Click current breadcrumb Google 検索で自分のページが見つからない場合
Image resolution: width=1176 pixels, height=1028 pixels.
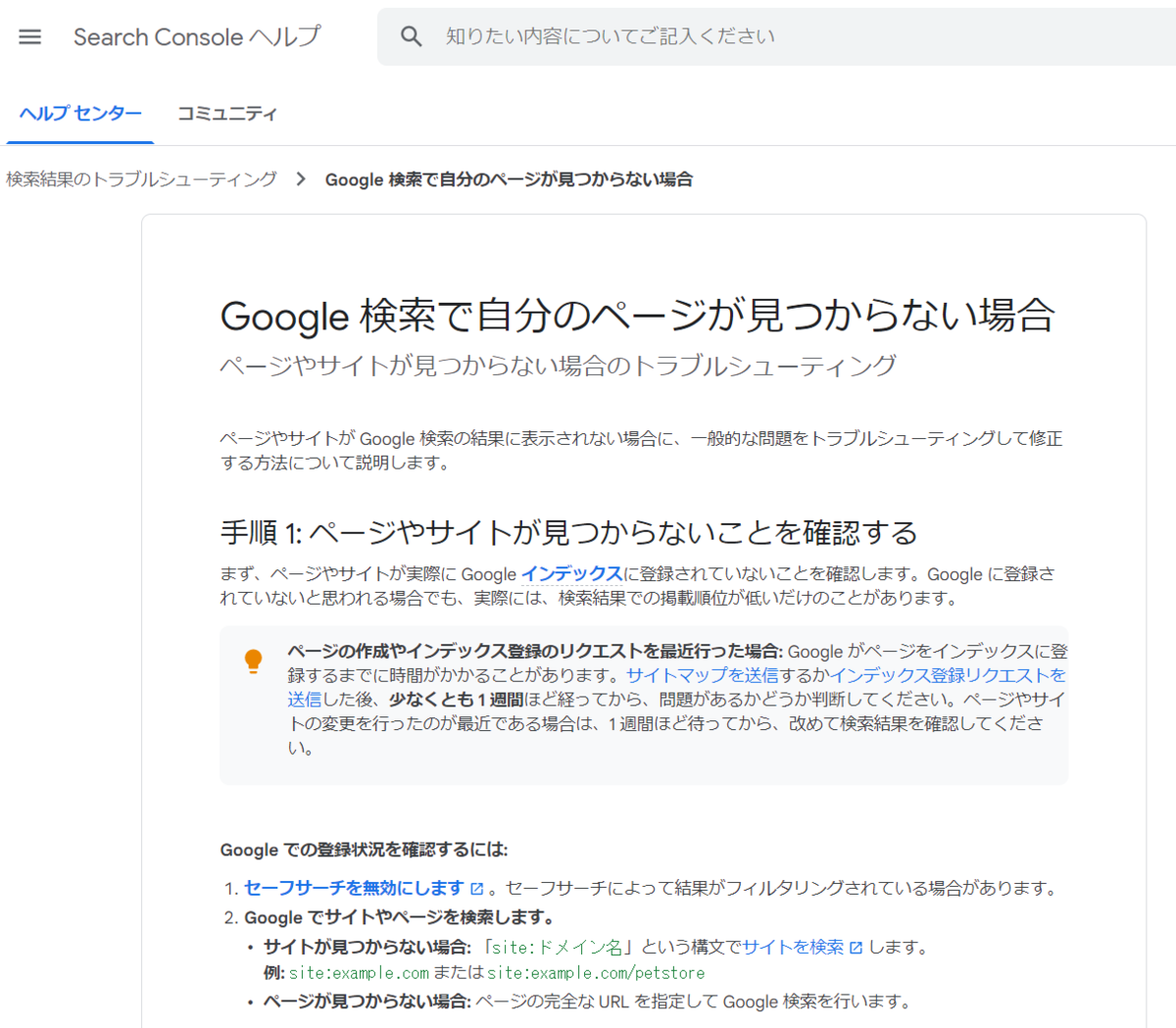click(x=509, y=179)
